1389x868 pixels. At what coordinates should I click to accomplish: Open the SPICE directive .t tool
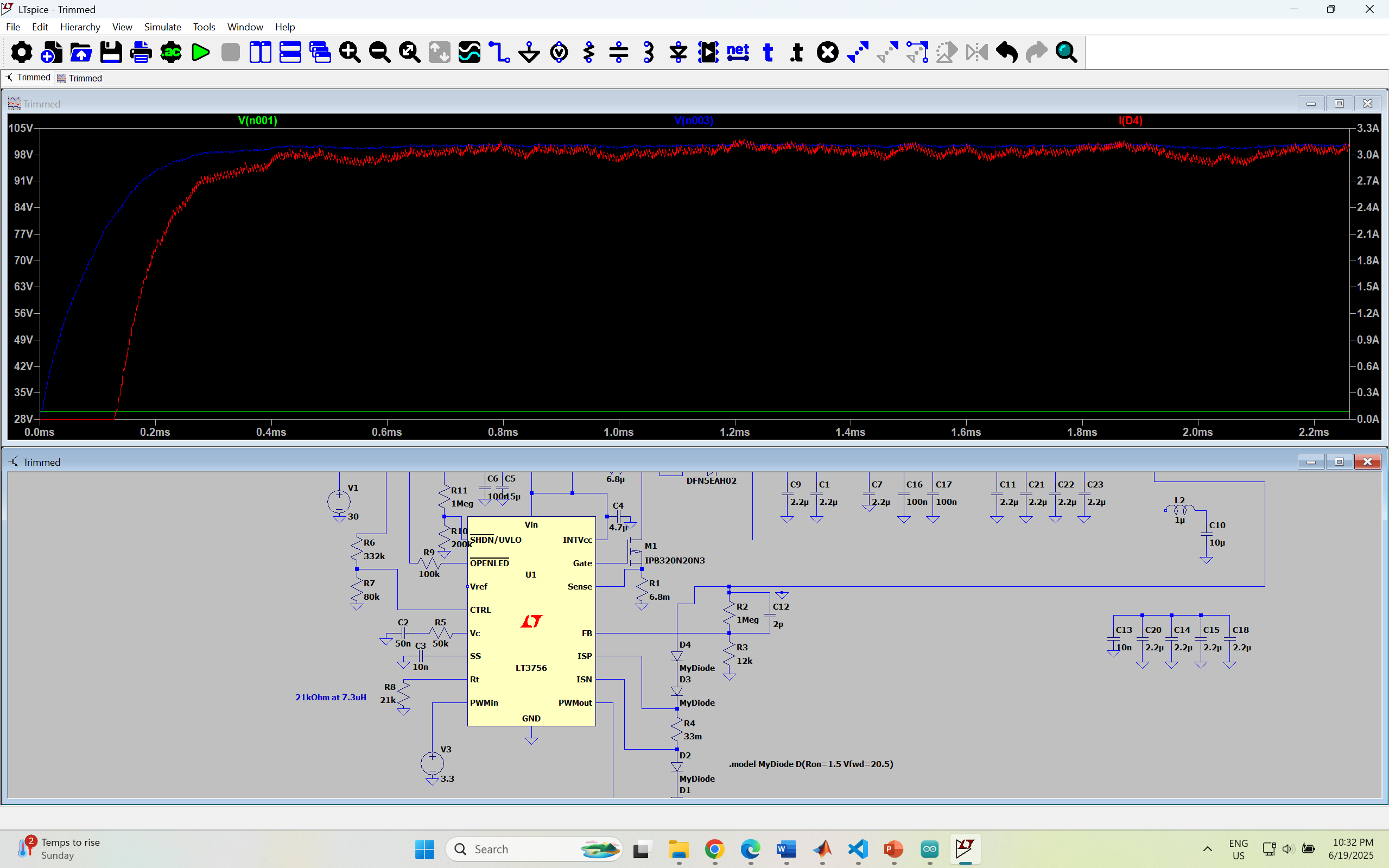[x=797, y=53]
